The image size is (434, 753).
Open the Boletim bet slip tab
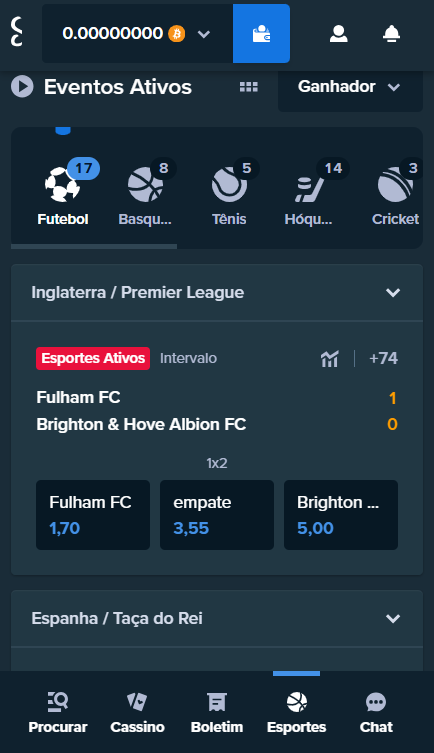pos(217,713)
